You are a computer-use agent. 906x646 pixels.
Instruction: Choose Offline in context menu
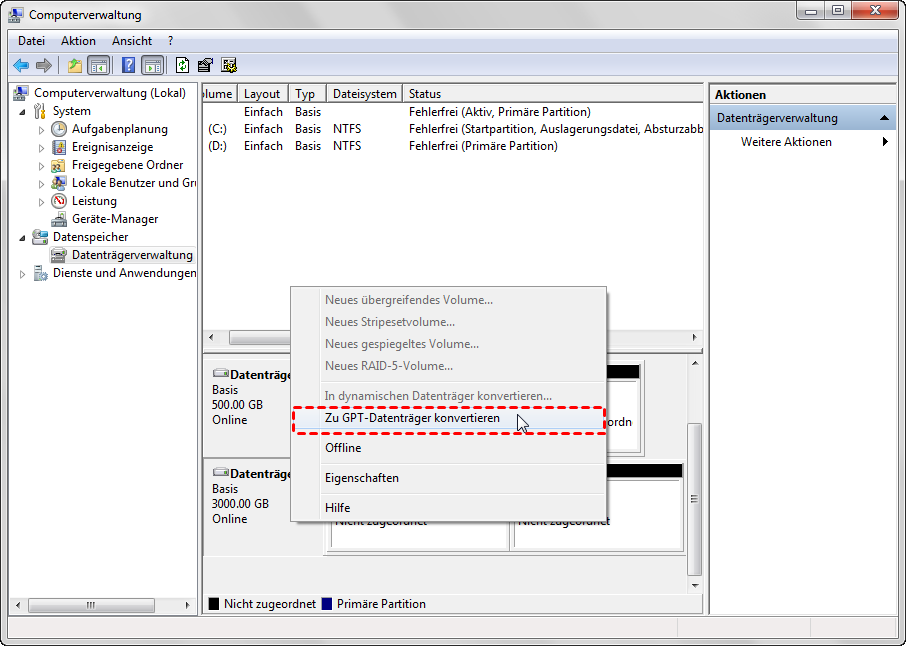coord(448,448)
